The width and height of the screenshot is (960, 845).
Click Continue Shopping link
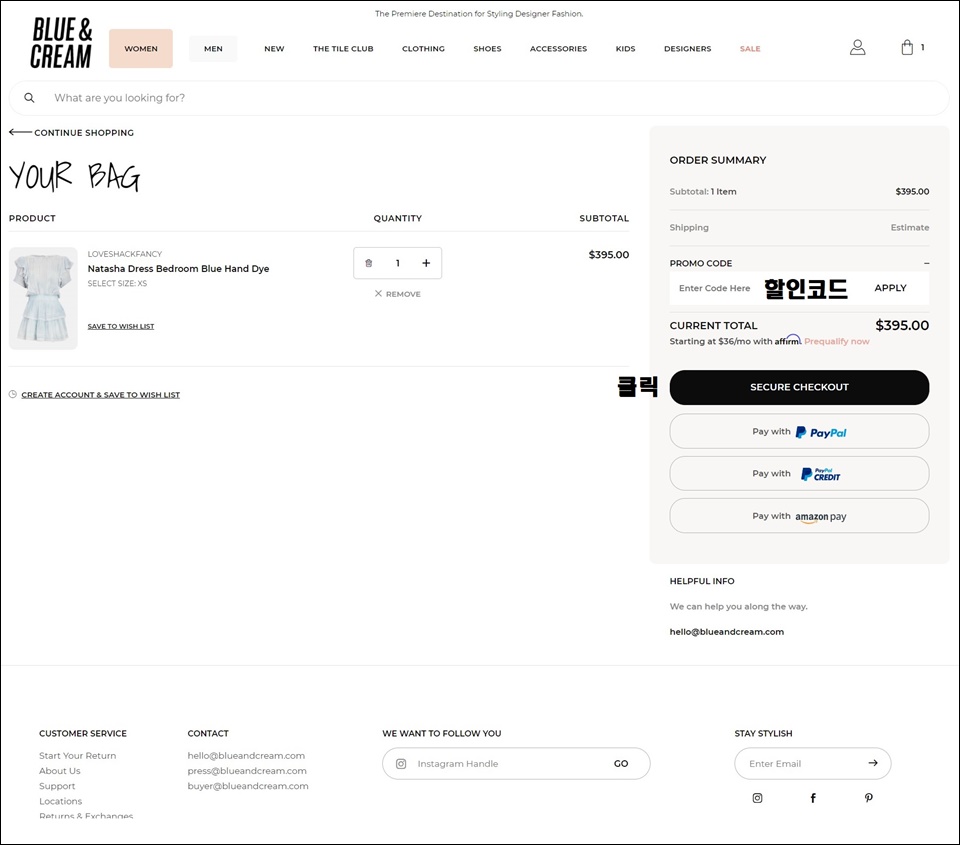(84, 132)
